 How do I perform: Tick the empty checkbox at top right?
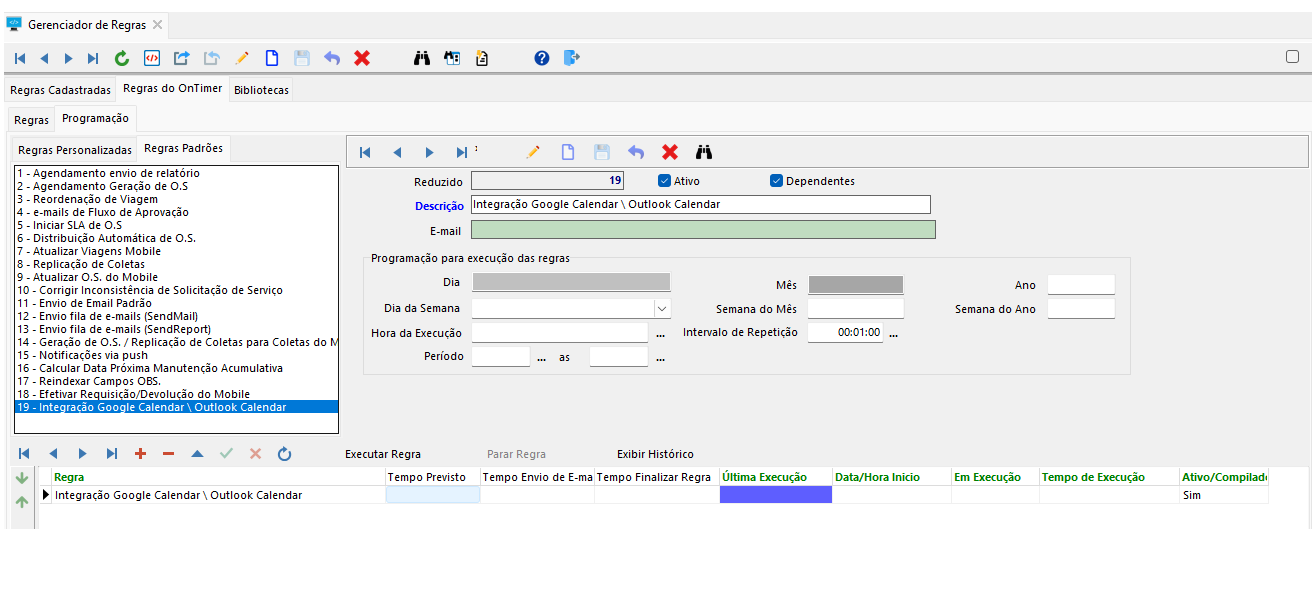1292,57
